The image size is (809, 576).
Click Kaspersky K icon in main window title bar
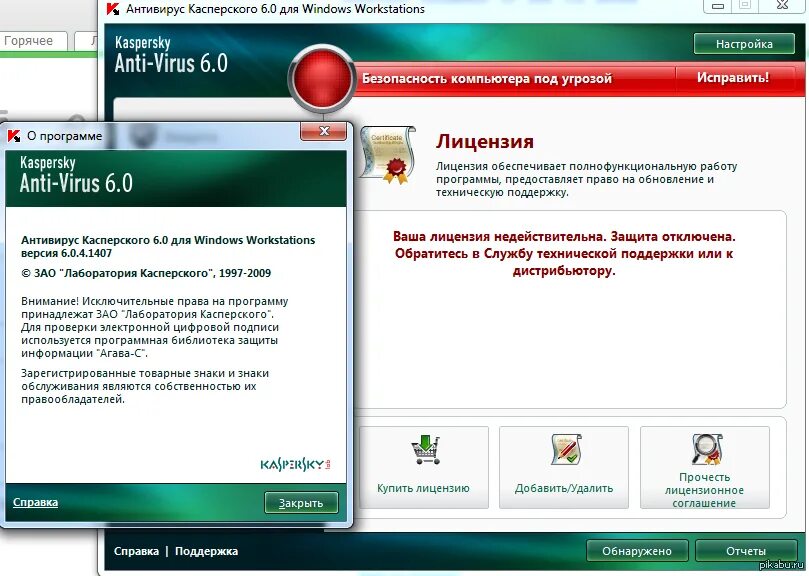click(x=113, y=9)
